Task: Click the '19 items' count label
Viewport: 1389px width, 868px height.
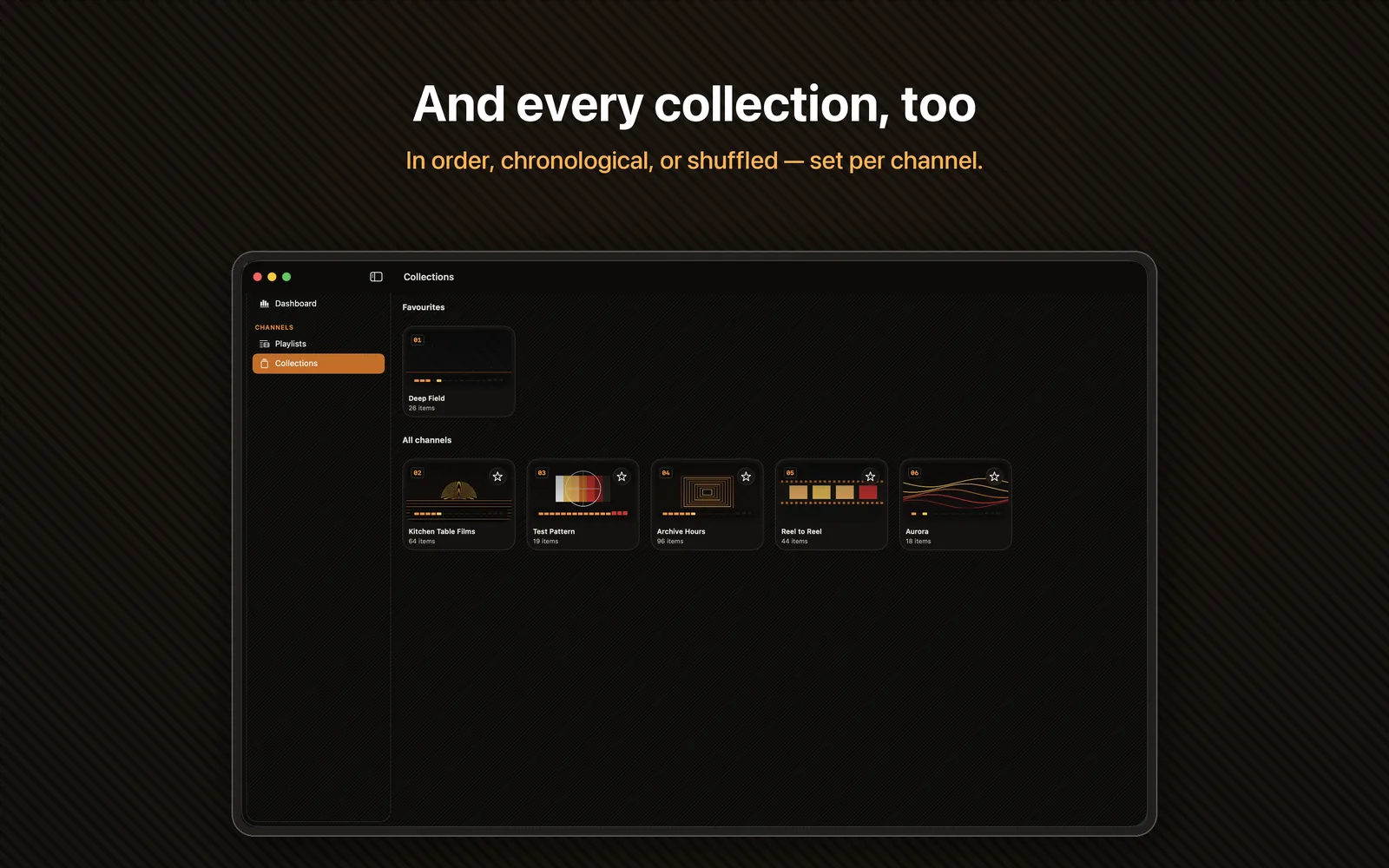Action: 545,541
